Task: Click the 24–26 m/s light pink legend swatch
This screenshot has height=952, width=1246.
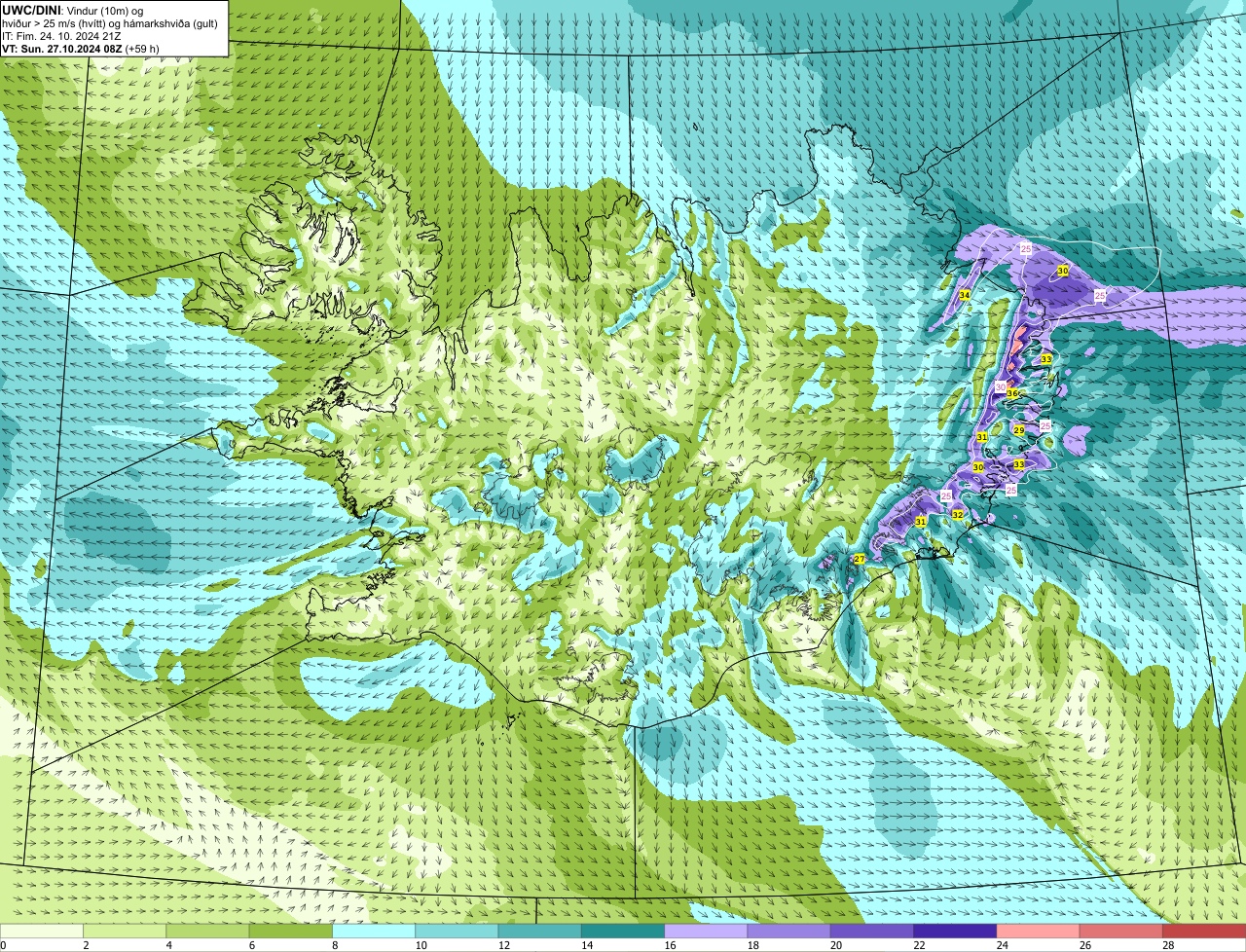Action: click(1039, 932)
